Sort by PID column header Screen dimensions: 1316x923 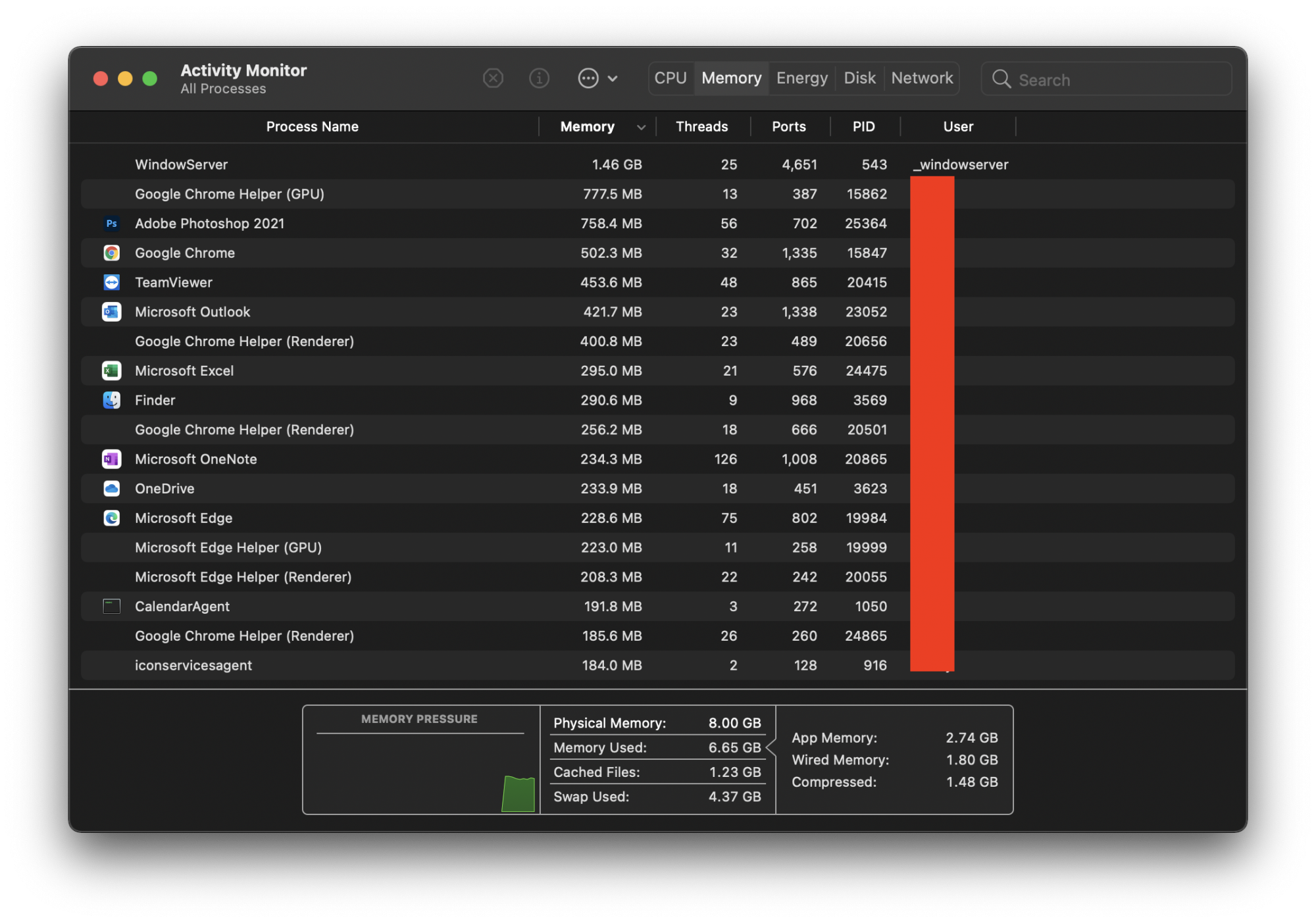click(x=863, y=126)
